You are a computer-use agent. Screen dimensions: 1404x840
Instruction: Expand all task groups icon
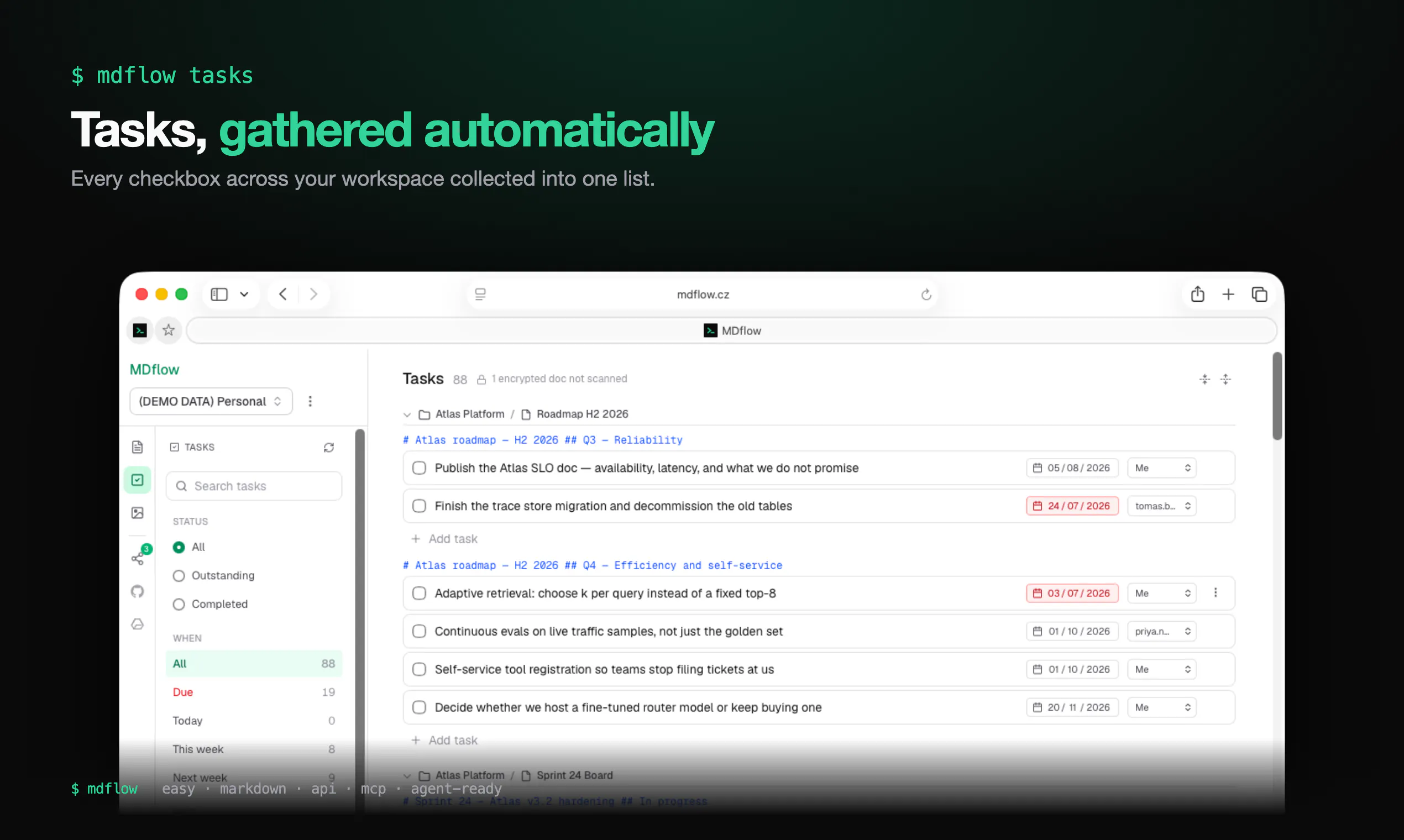click(1225, 379)
